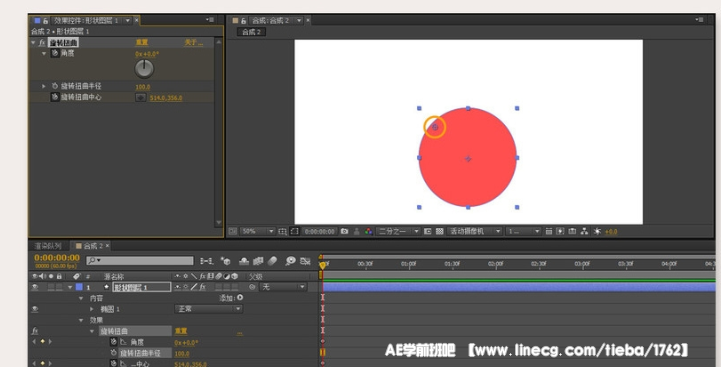Open the composition mini-flowchart icon

pos(206,261)
